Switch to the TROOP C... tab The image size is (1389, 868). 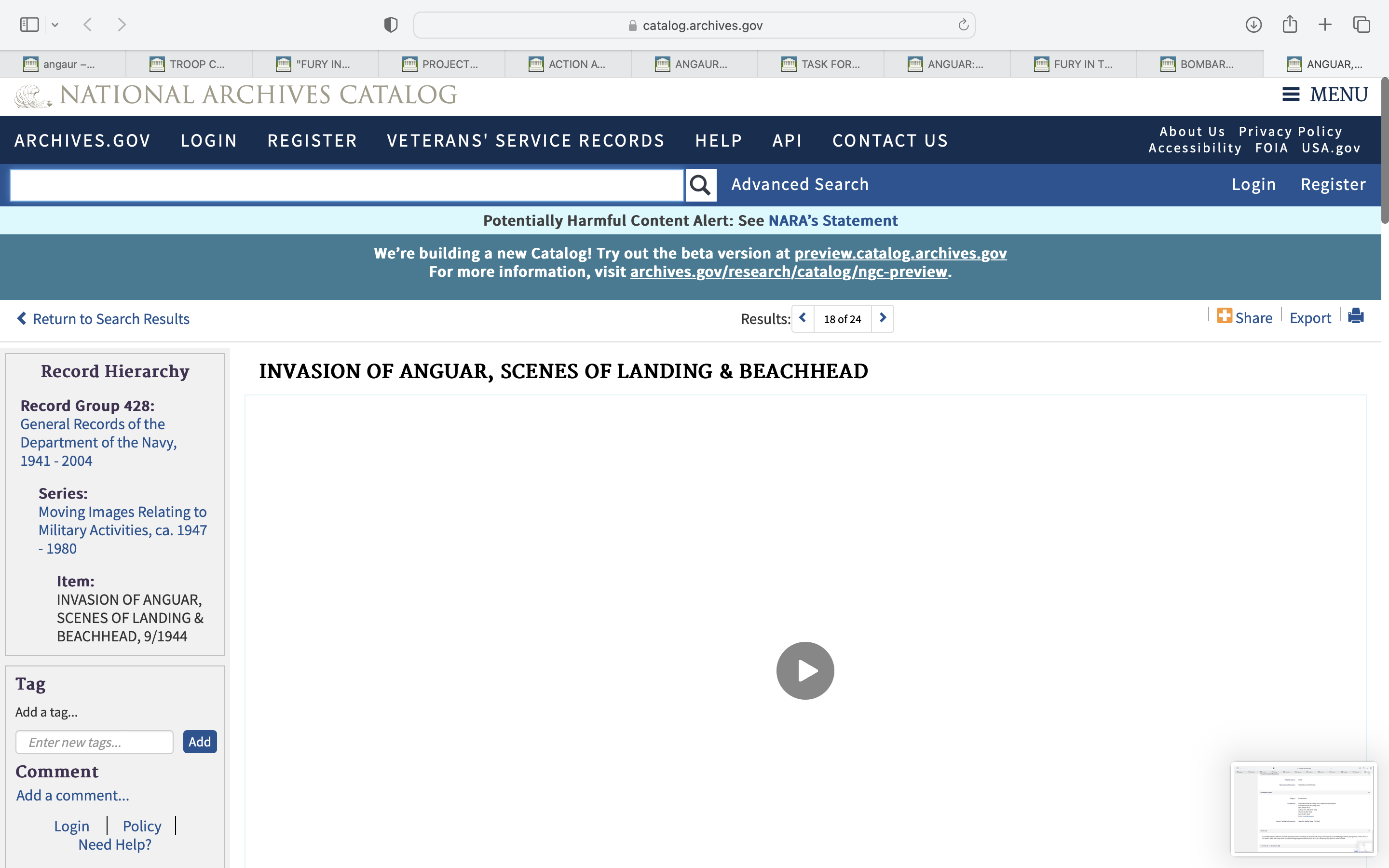[x=189, y=64]
